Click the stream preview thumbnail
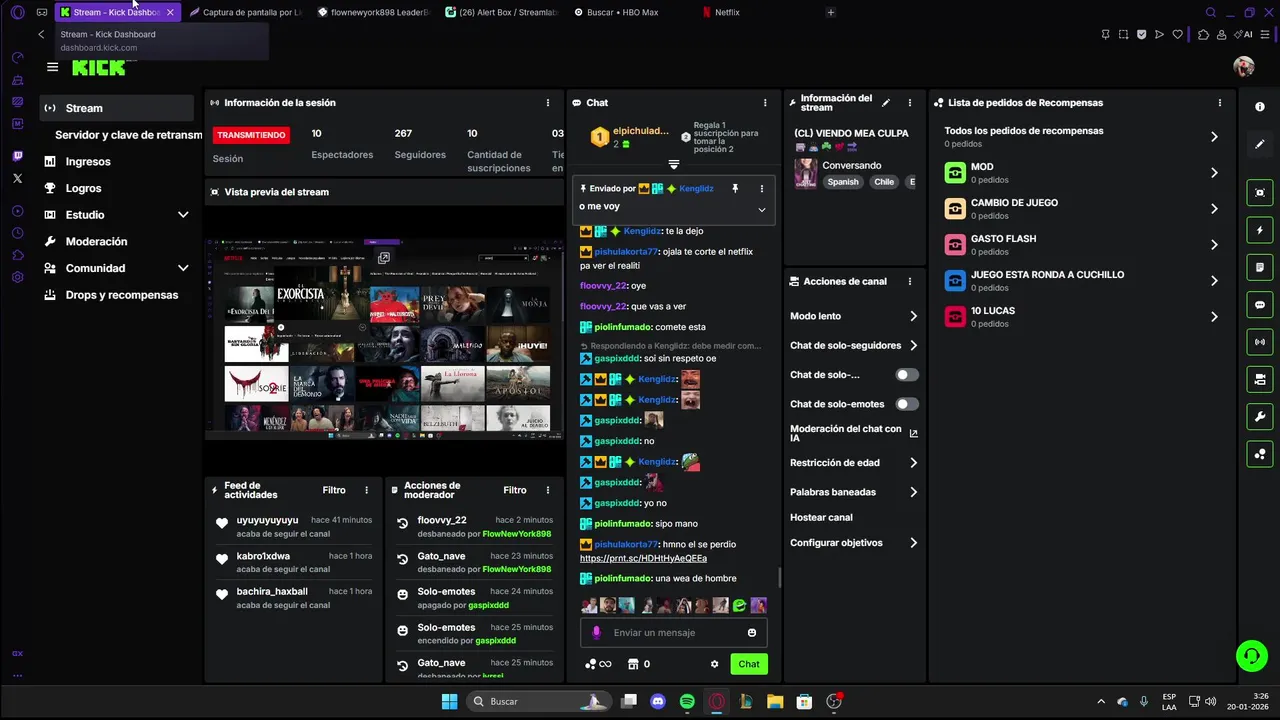 (x=384, y=339)
